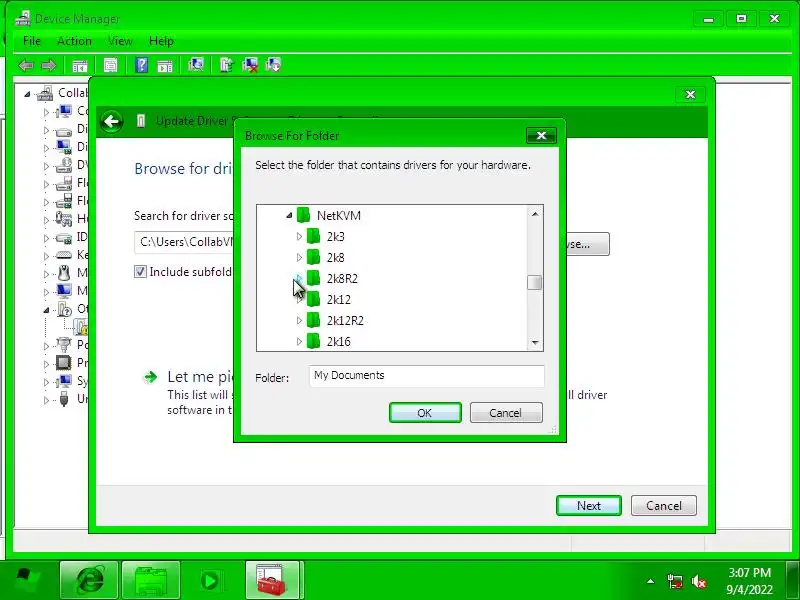This screenshot has width=800, height=600.
Task: Select the 2k16 folder
Action: (339, 341)
